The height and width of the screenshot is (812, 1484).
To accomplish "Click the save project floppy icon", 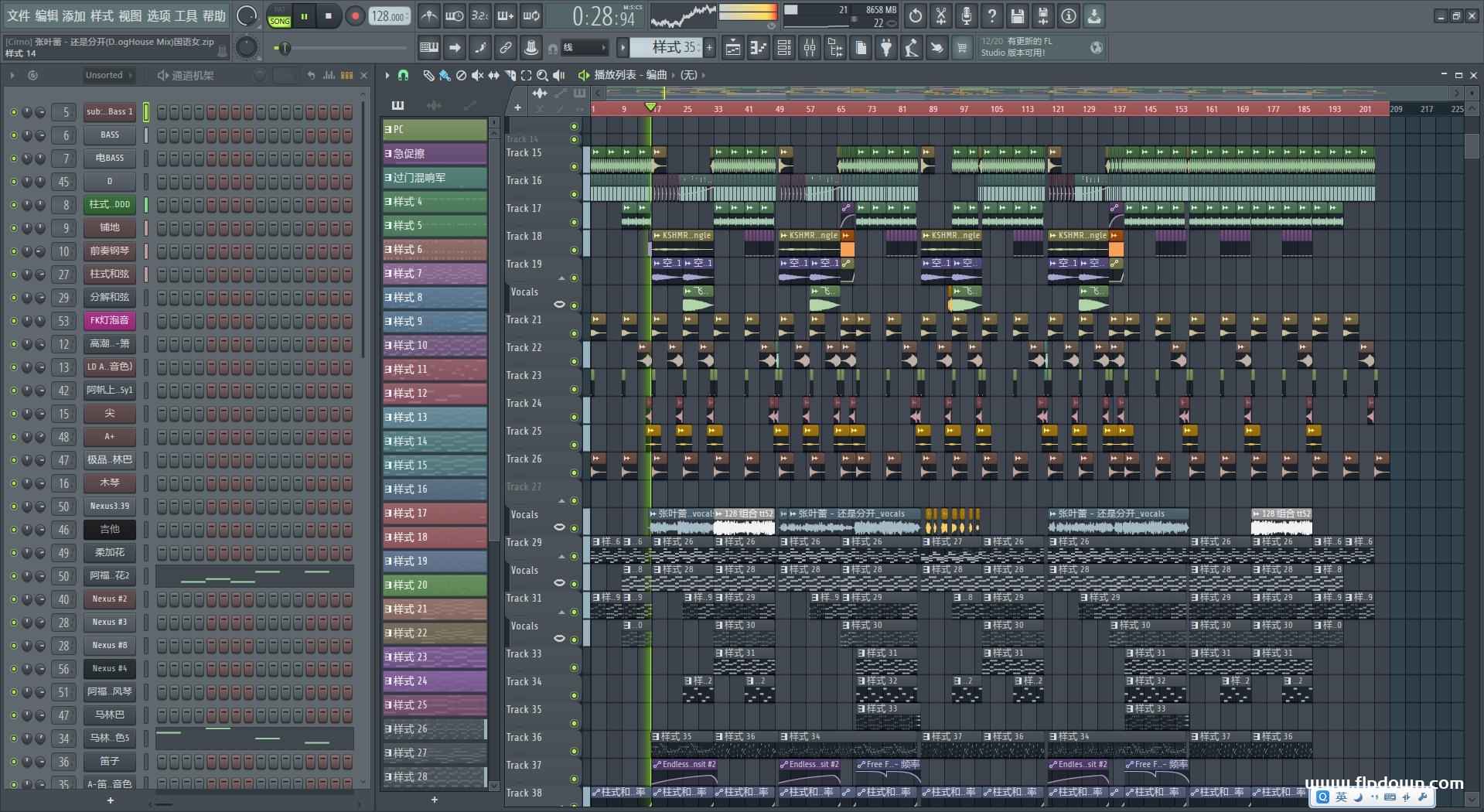I will (1018, 15).
